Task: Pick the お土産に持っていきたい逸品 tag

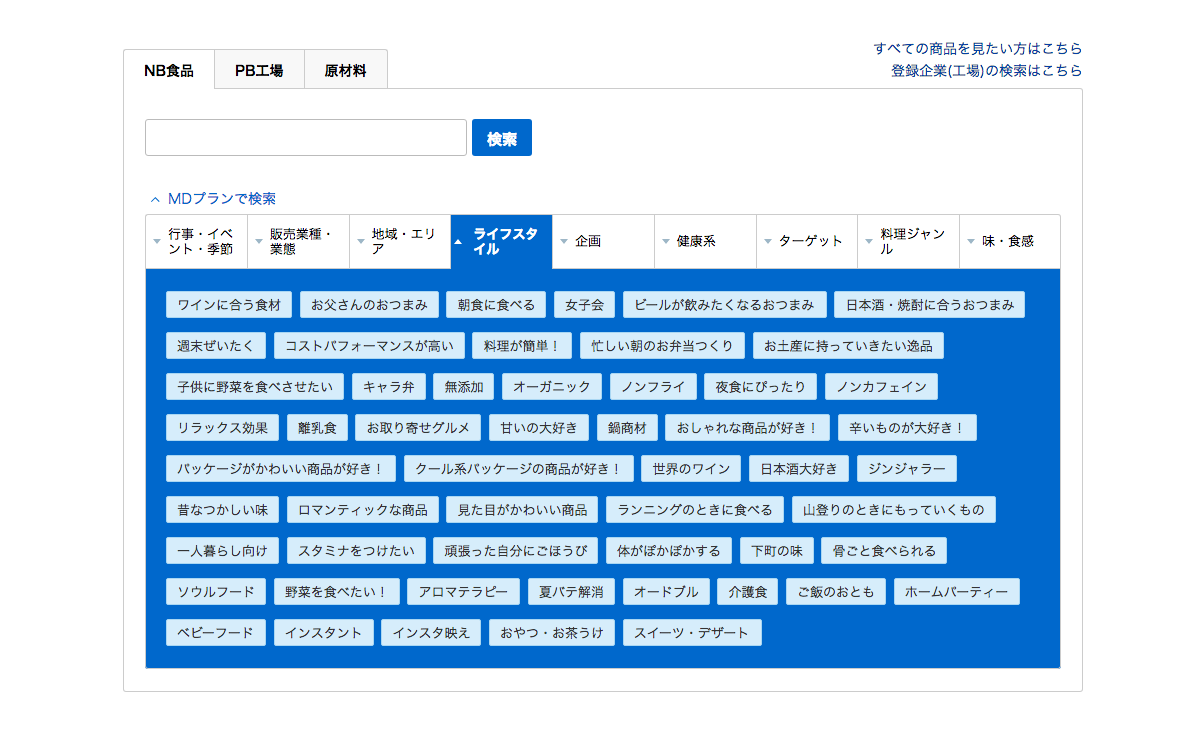Action: click(x=848, y=345)
